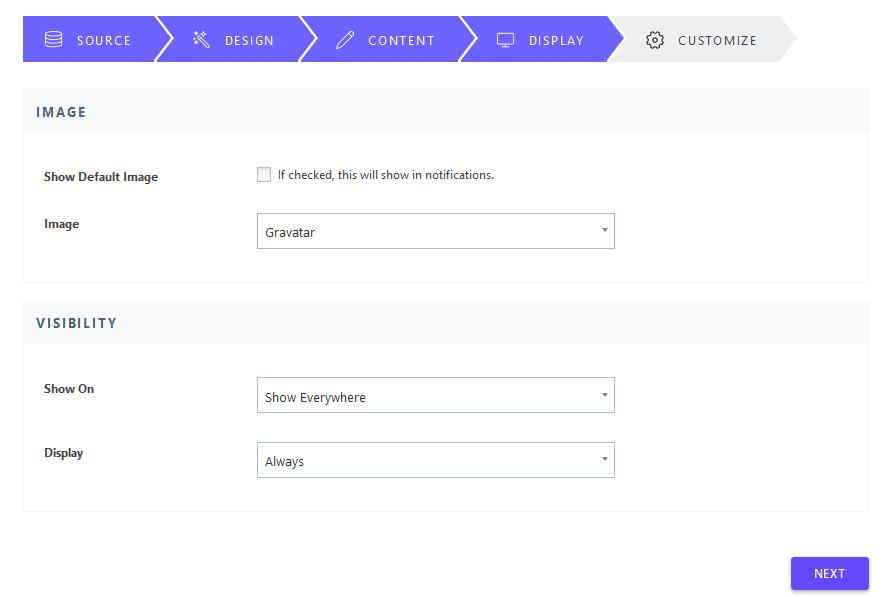This screenshot has width=892, height=597.
Task: Click the Show Everywhere selected value
Action: coord(315,397)
